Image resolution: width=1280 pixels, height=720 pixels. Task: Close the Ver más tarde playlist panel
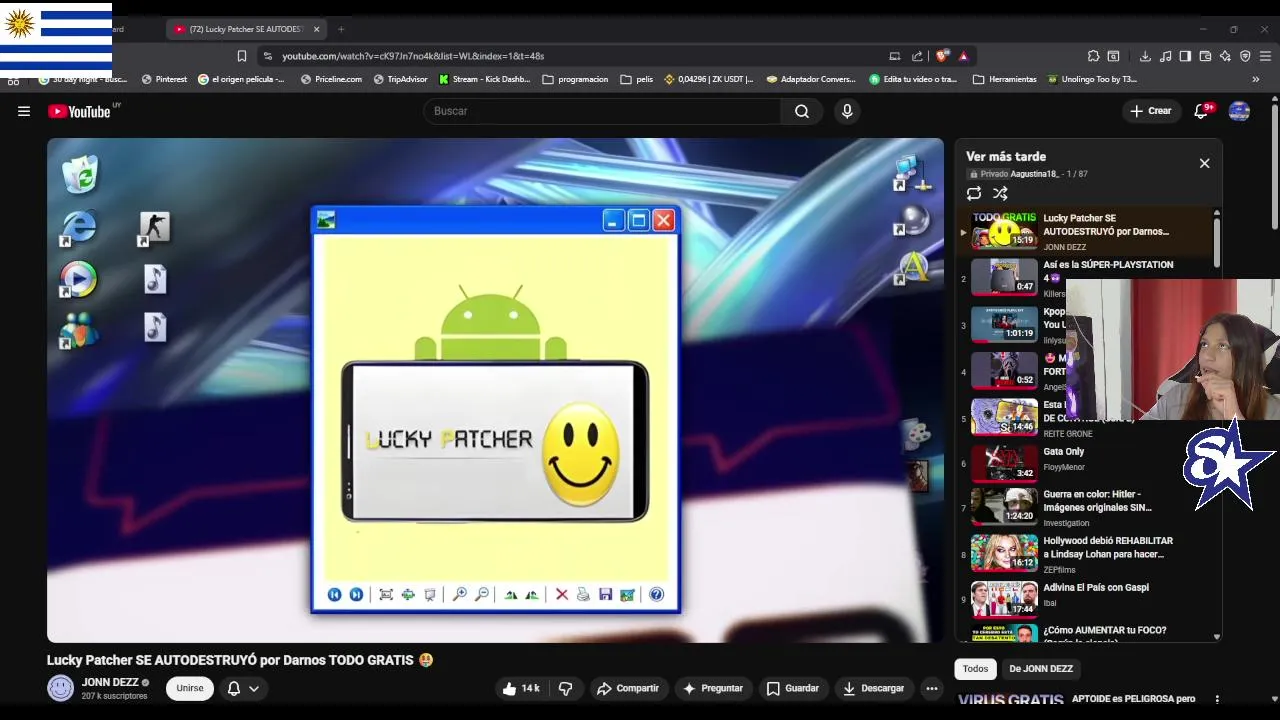(x=1204, y=163)
